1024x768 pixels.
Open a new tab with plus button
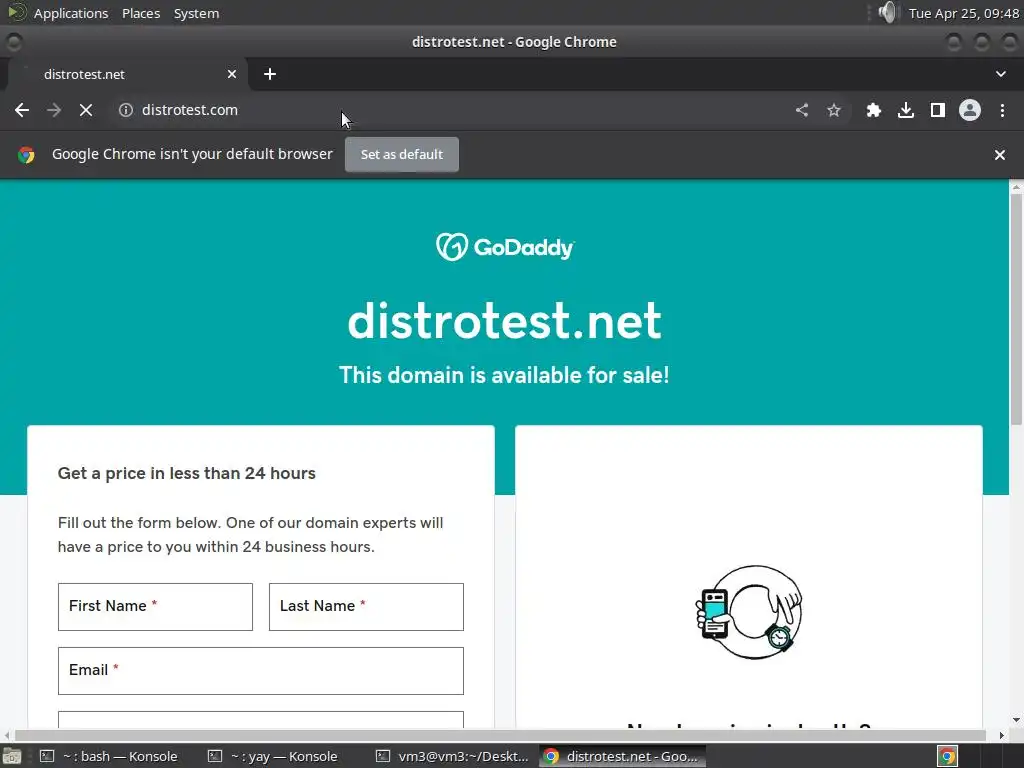(270, 74)
